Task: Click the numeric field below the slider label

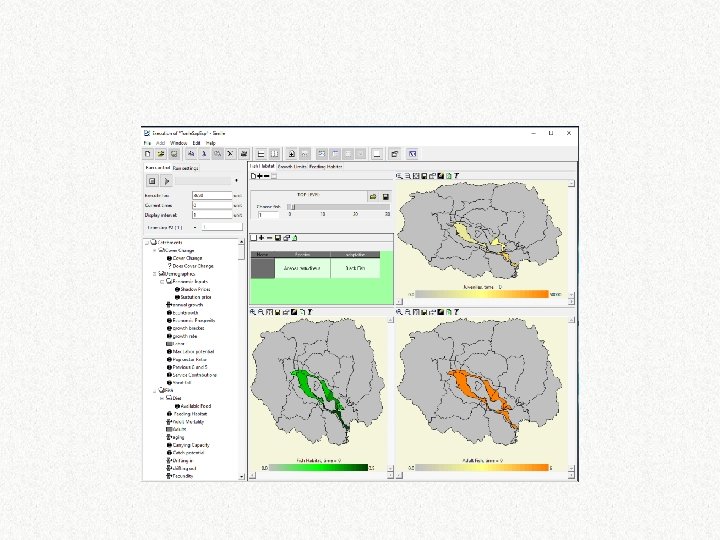Action: click(x=268, y=214)
